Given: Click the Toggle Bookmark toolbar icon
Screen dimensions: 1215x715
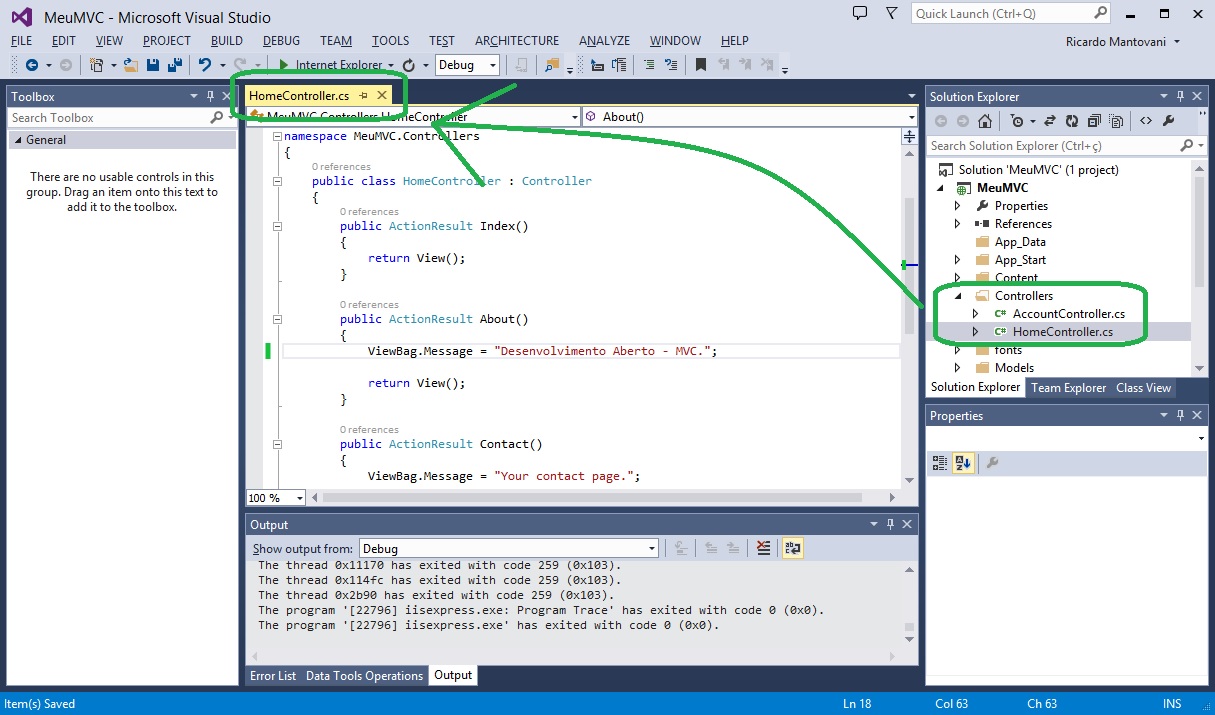Looking at the screenshot, I should [x=701, y=65].
